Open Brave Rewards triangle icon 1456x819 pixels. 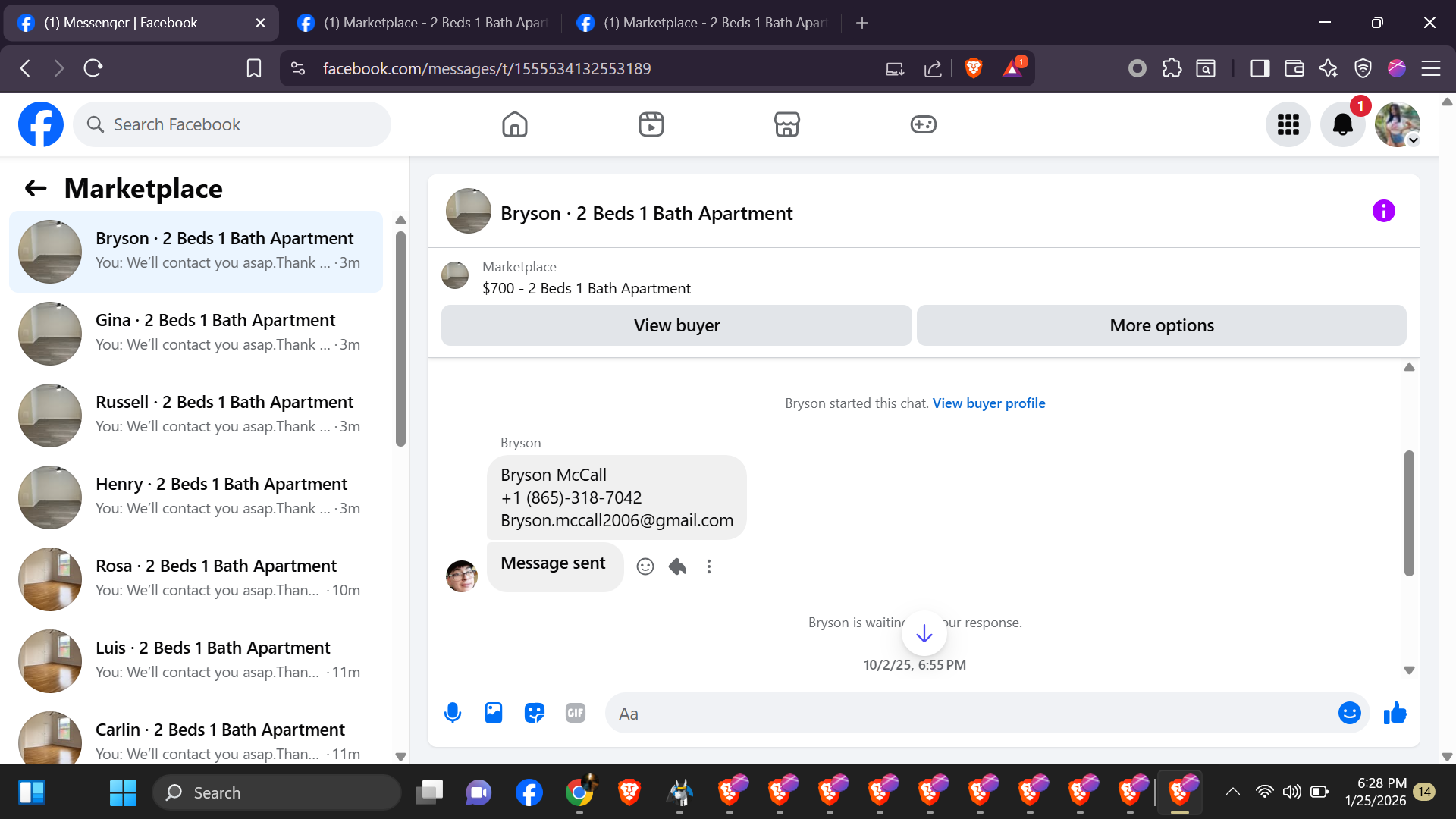click(x=1013, y=68)
